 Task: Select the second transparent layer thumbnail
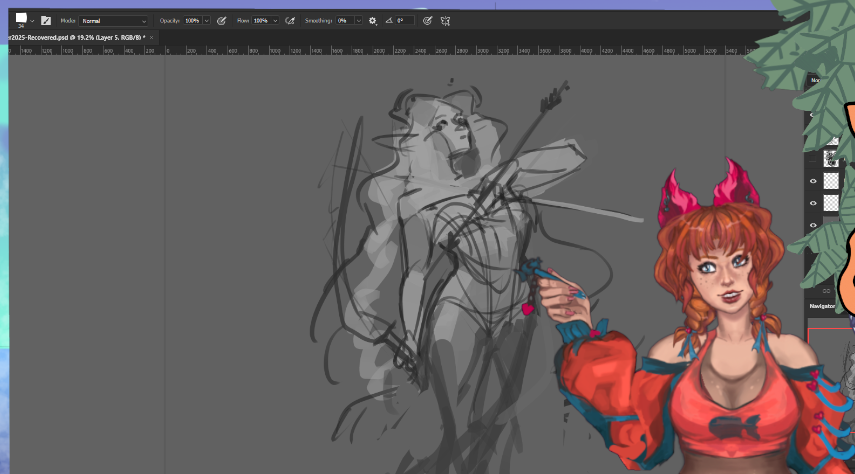pyautogui.click(x=830, y=203)
